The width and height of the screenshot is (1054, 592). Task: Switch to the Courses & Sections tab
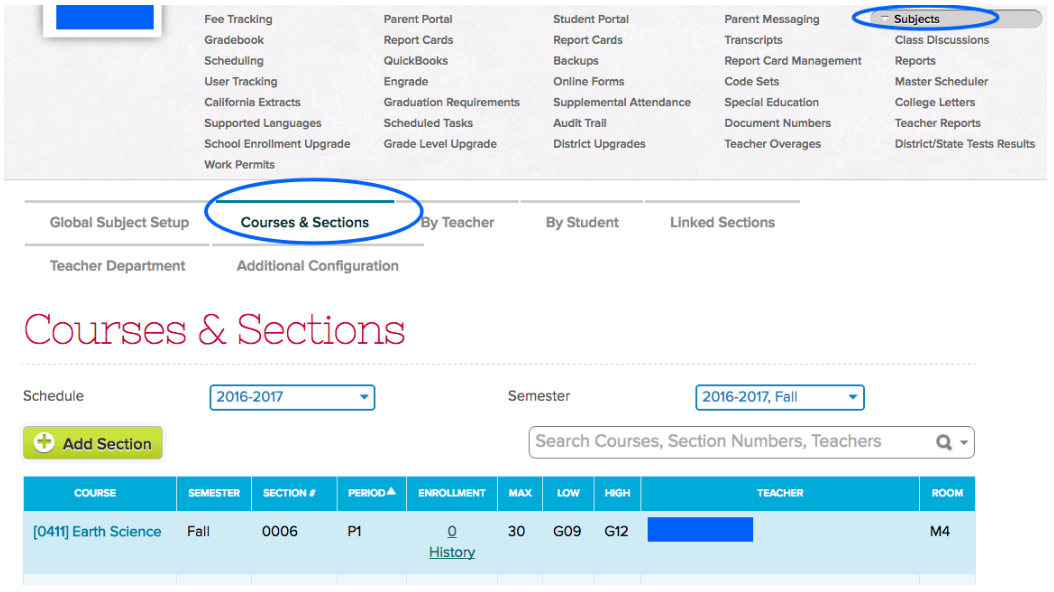[x=305, y=222]
